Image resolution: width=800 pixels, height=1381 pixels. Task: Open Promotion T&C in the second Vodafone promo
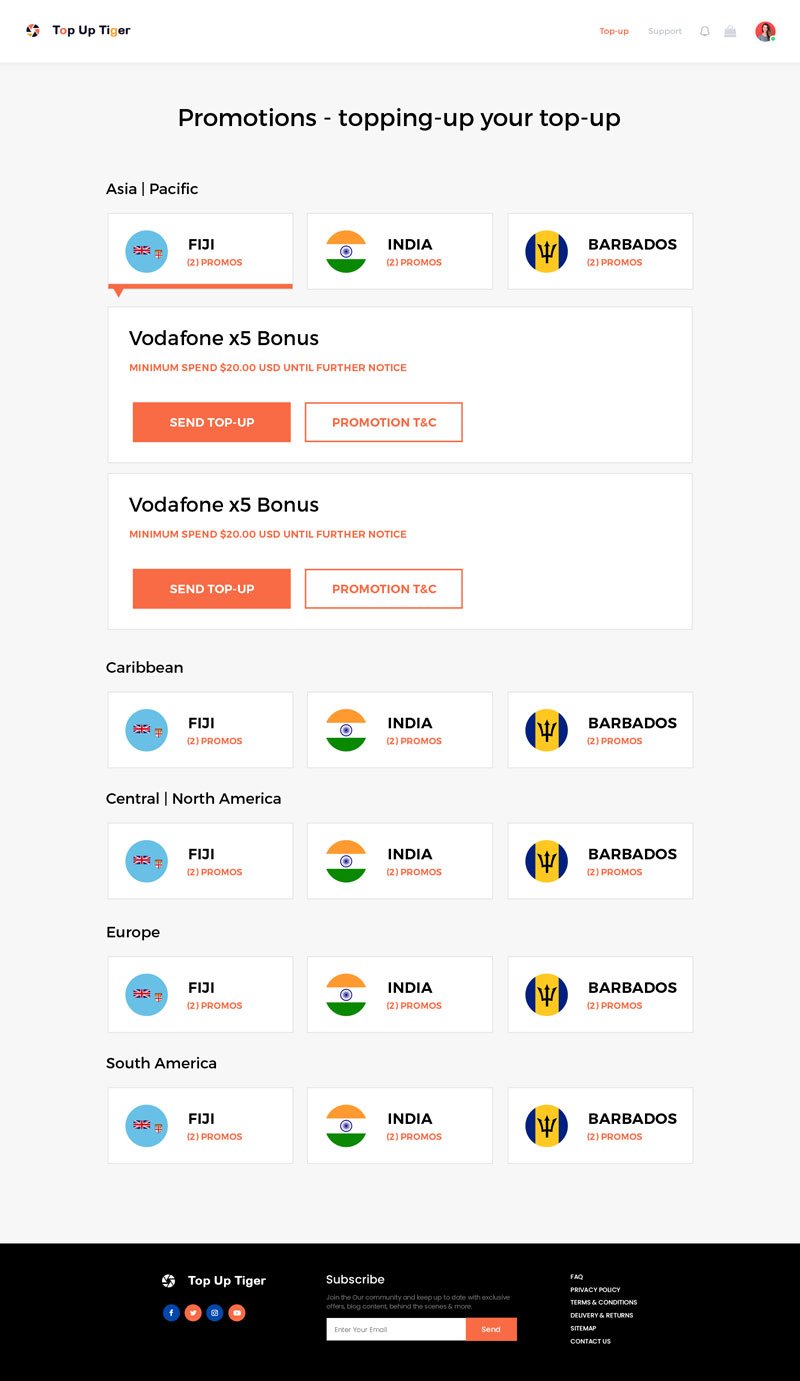tap(384, 589)
